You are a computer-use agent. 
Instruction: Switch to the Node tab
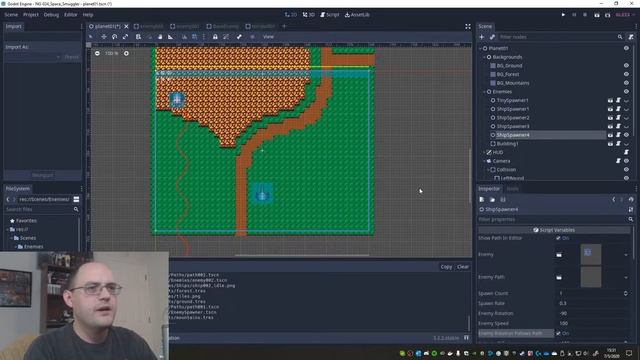512,189
